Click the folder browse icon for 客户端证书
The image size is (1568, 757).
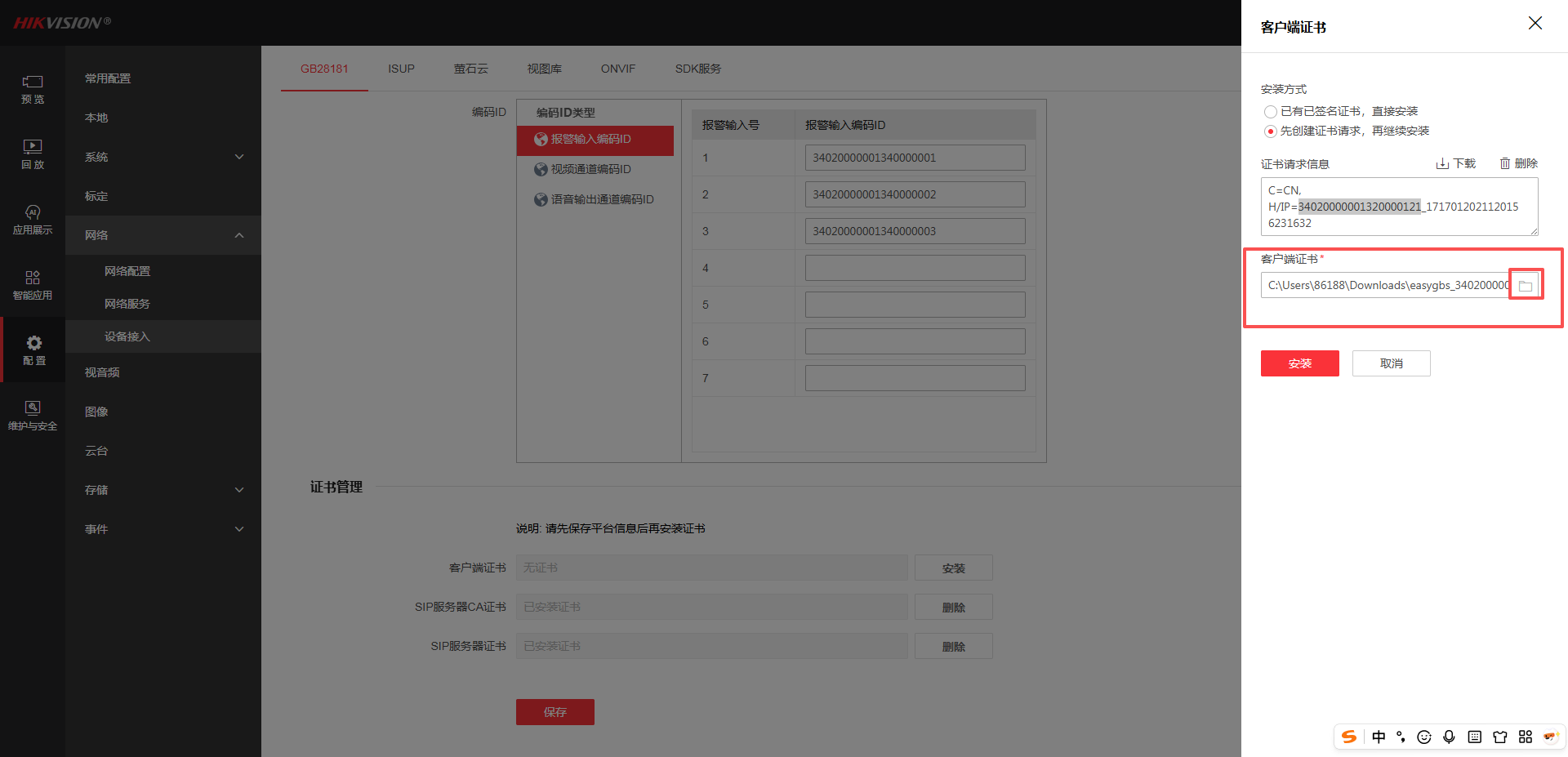1525,286
